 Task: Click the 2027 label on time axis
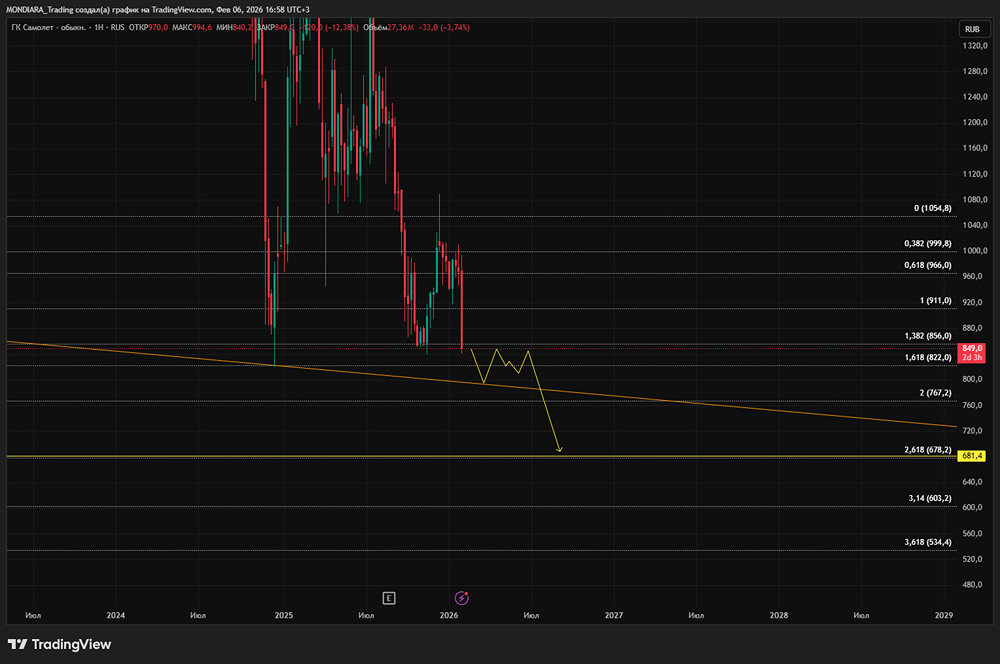[x=614, y=616]
